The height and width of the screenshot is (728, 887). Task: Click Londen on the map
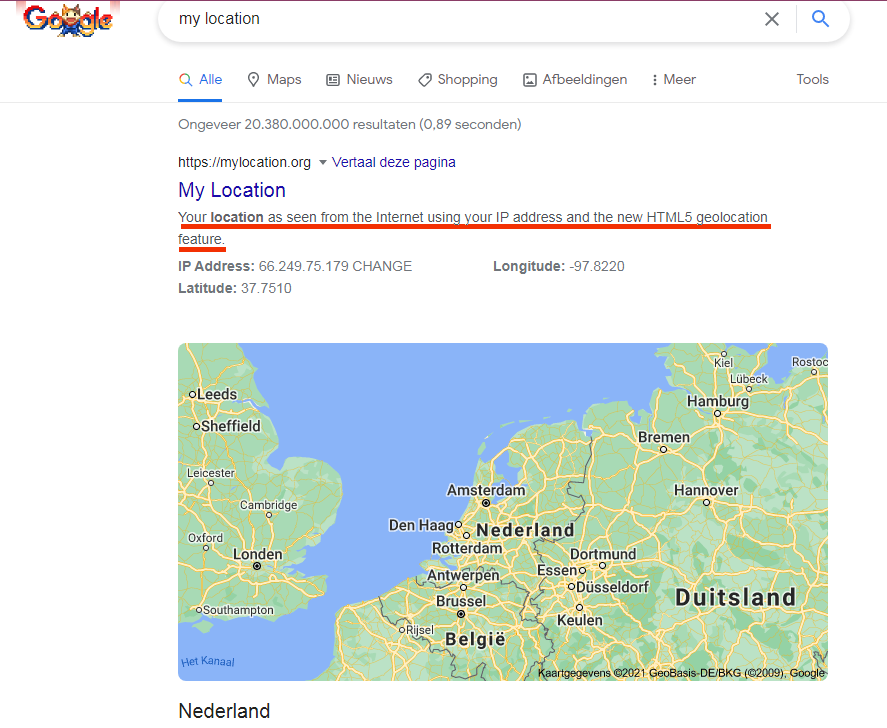click(x=258, y=555)
